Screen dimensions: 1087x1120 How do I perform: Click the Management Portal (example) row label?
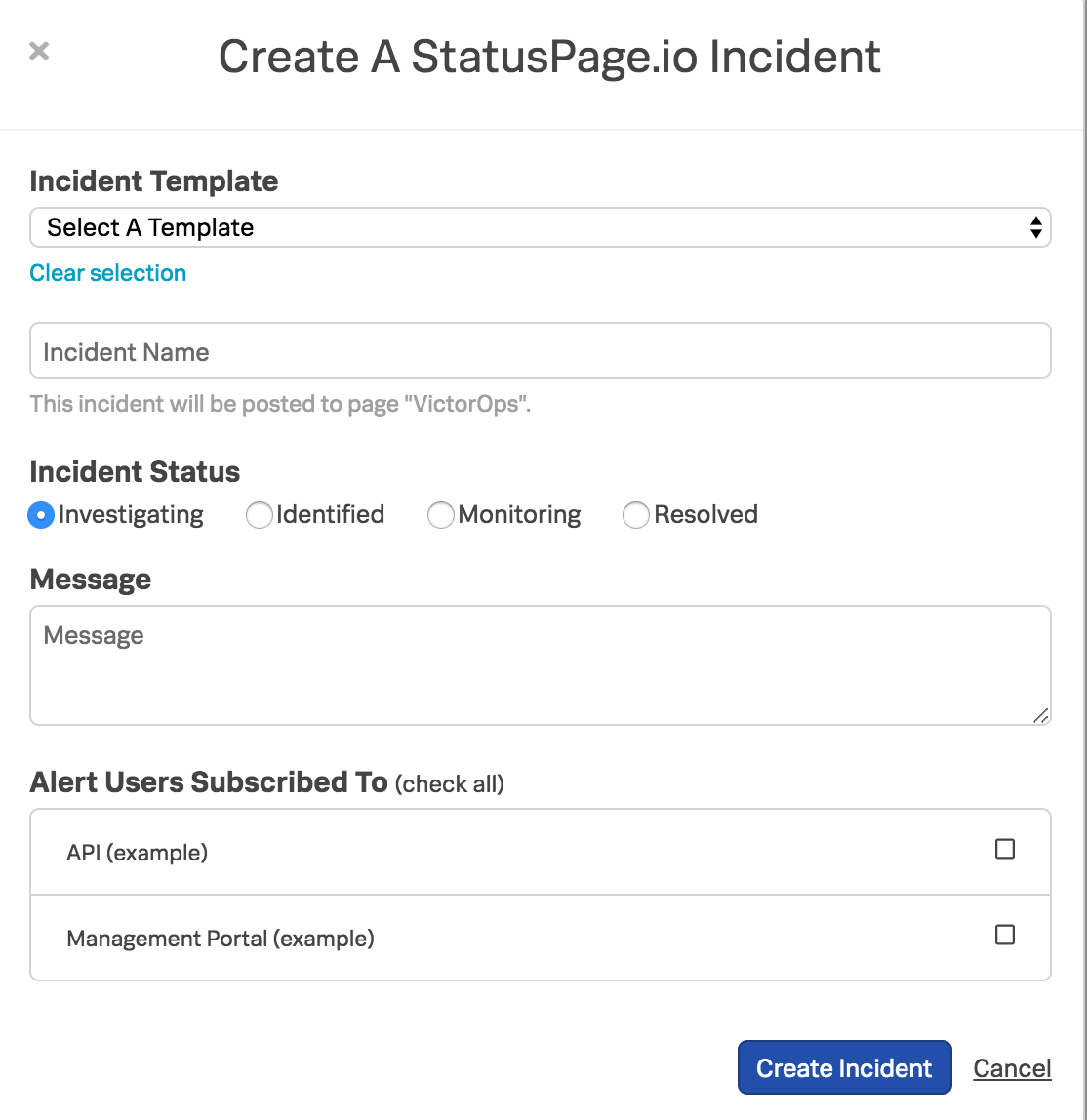(221, 938)
